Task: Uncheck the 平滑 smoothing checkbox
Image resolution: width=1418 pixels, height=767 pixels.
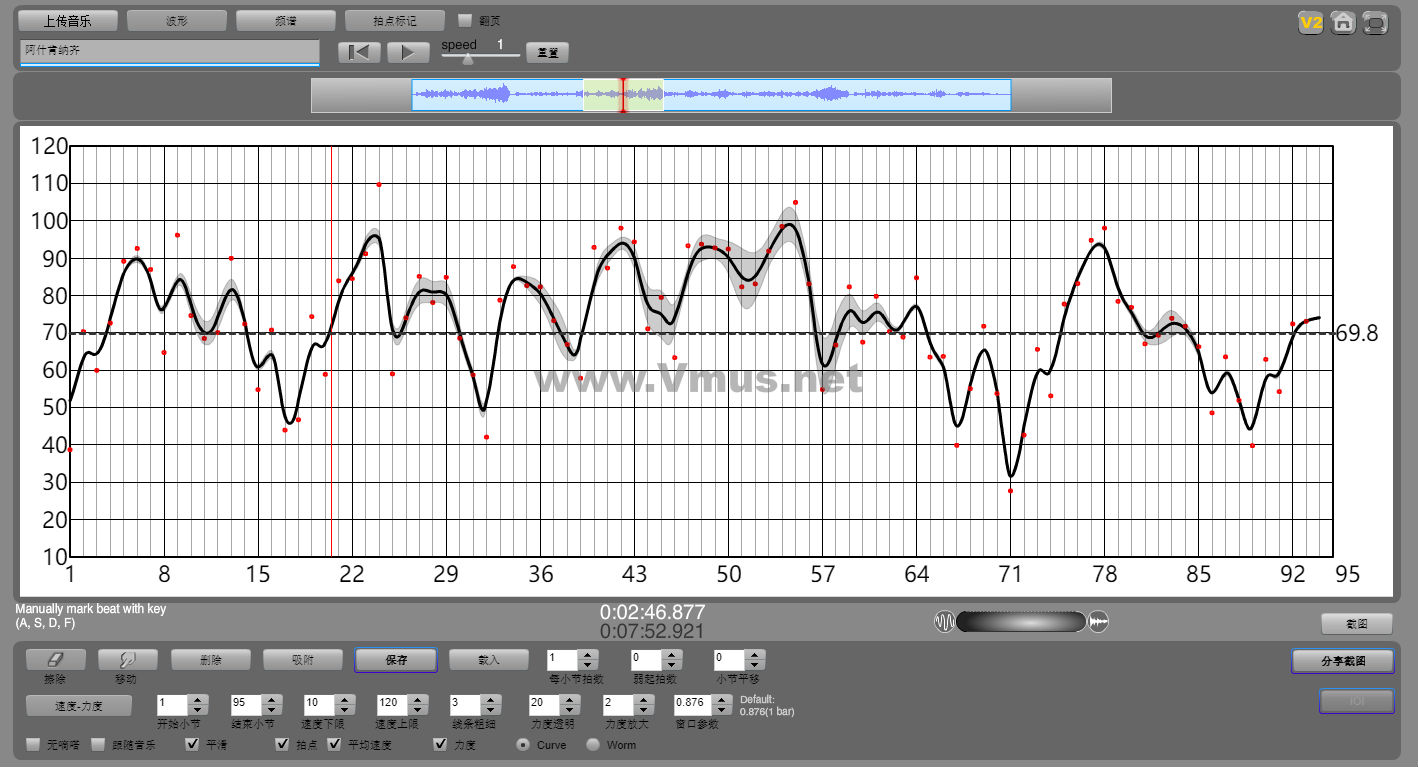Action: [x=193, y=744]
